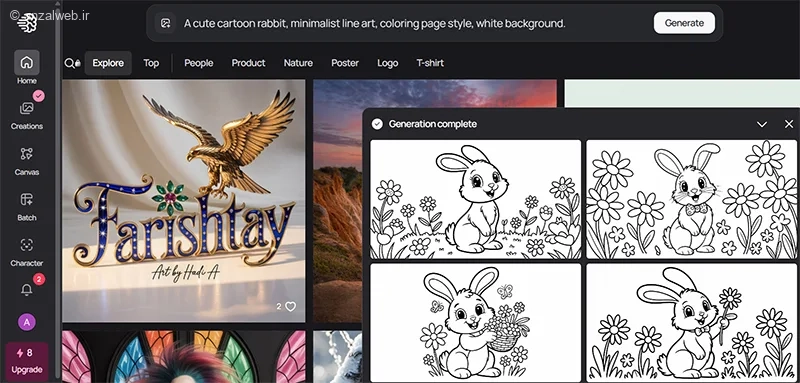The height and width of the screenshot is (383, 800).
Task: Click the Generate button
Action: click(x=684, y=23)
